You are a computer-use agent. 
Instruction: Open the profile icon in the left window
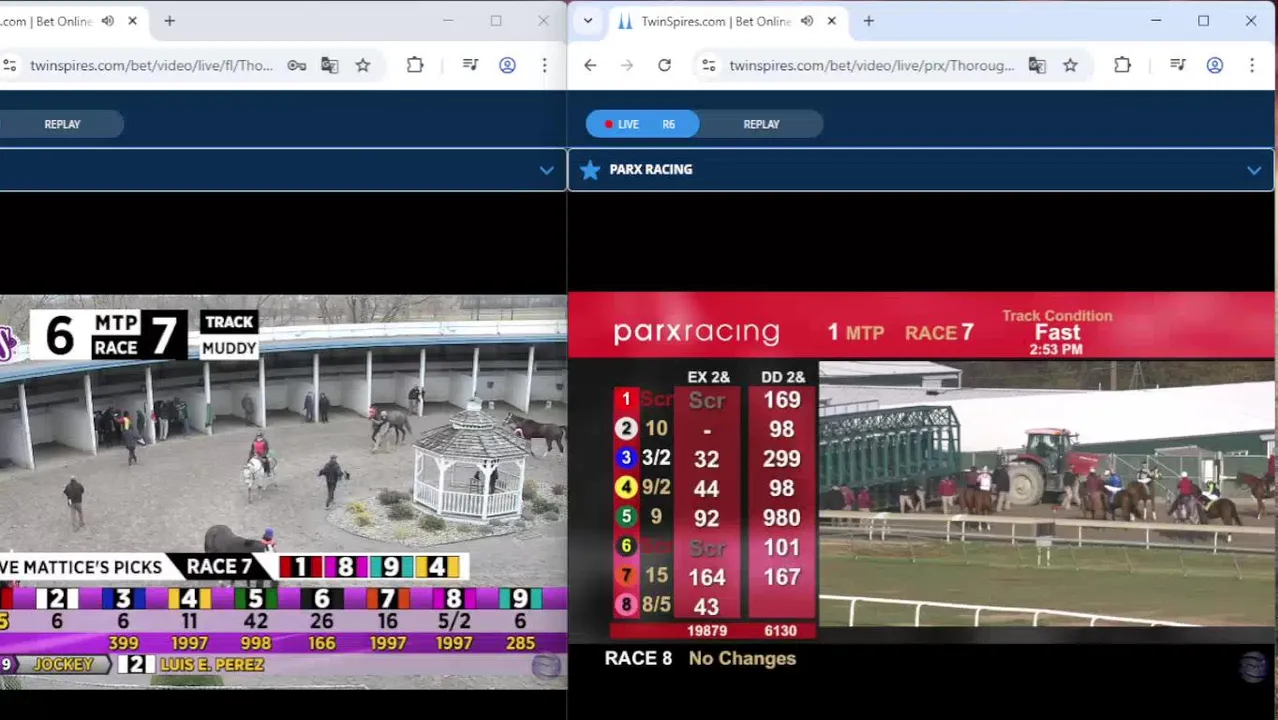(x=507, y=65)
